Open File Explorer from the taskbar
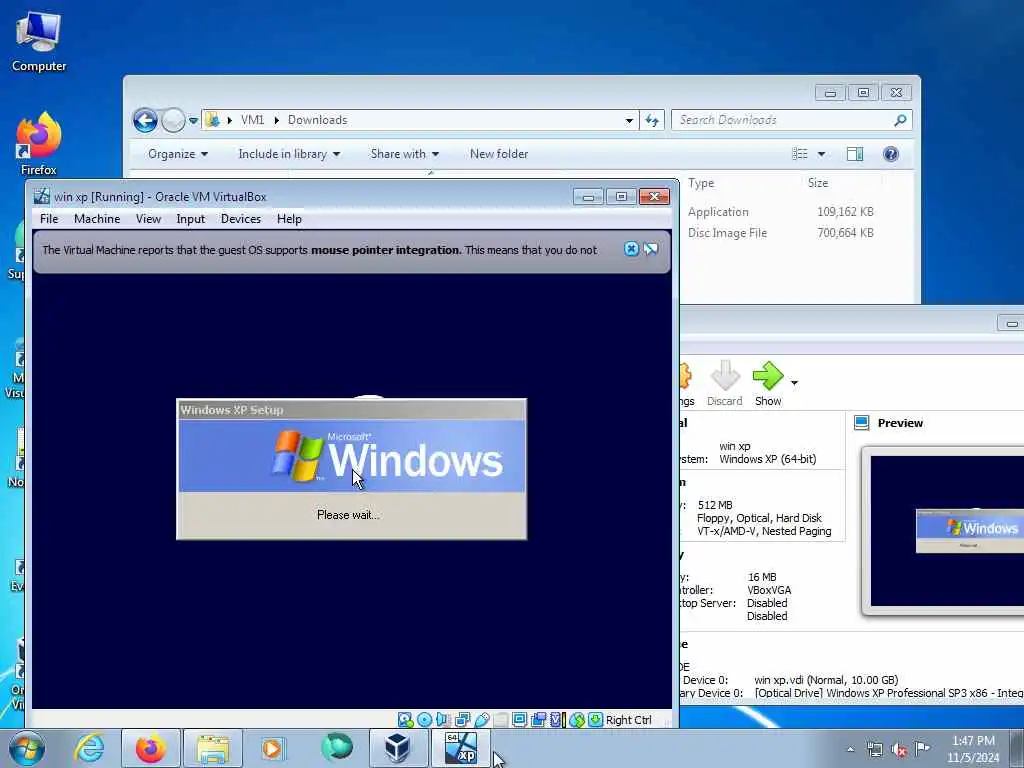Viewport: 1024px width, 768px height. 212,748
